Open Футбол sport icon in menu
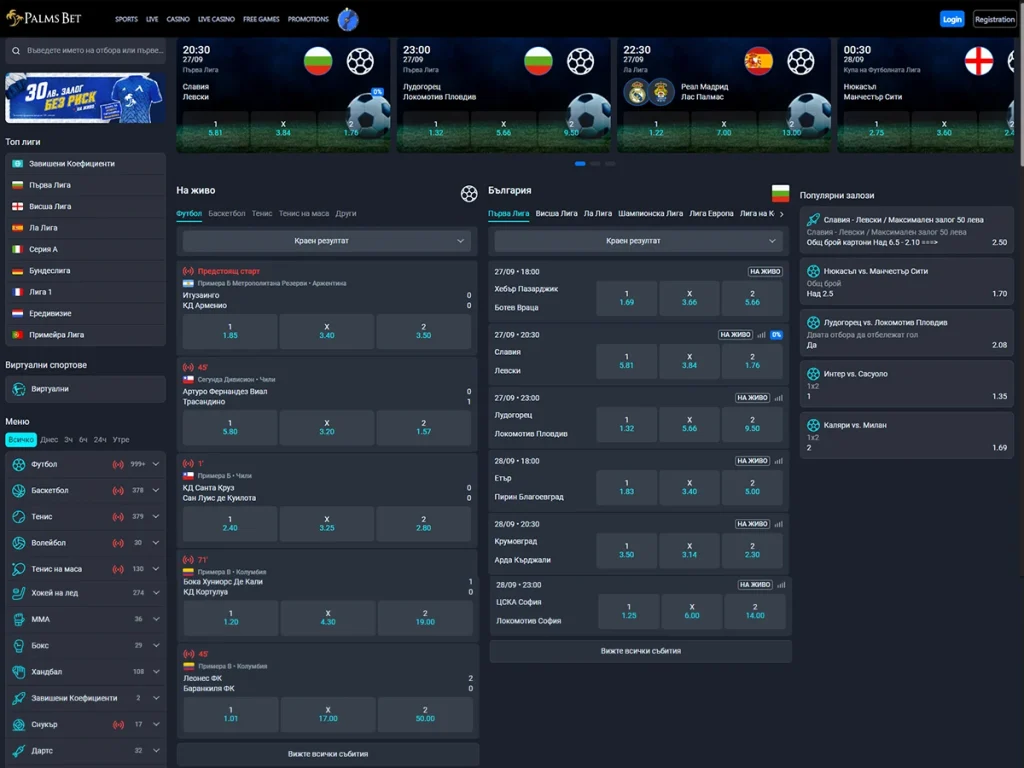The width and height of the screenshot is (1024, 768). click(18, 464)
